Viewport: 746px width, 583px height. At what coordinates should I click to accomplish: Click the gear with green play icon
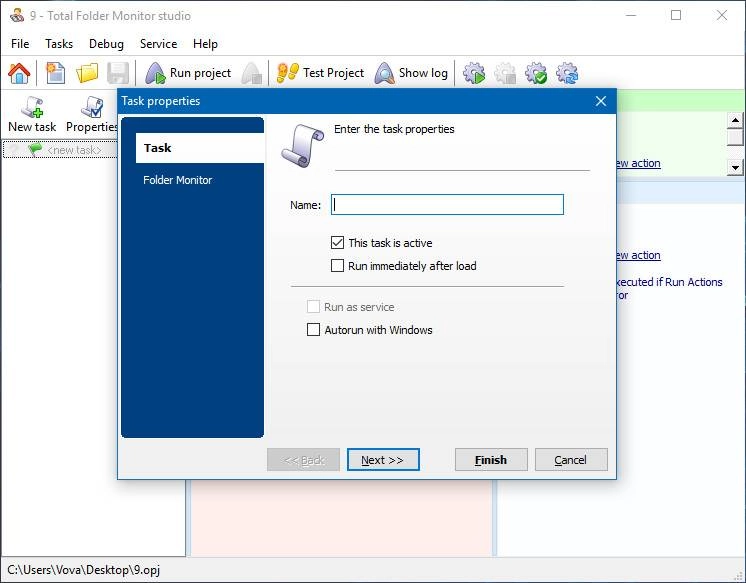point(474,73)
